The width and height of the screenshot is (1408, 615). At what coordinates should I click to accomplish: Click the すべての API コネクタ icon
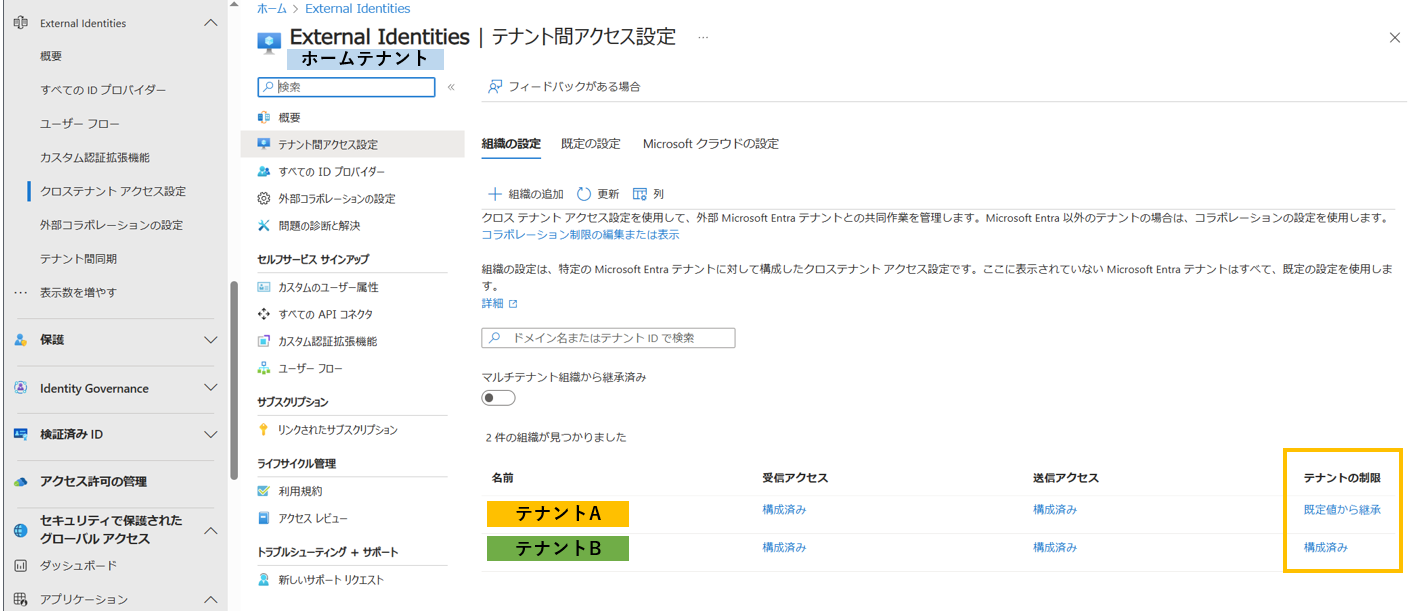click(264, 314)
